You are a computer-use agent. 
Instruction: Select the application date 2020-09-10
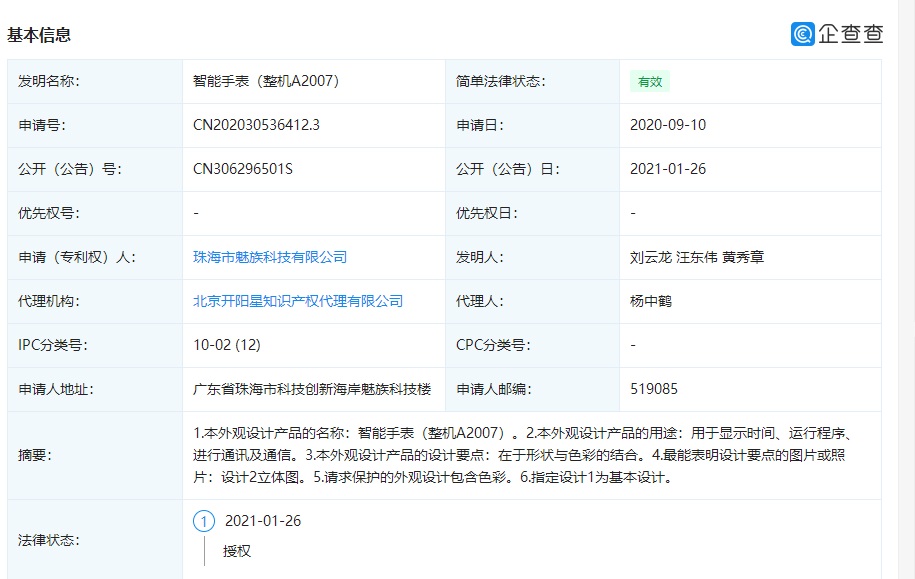click(668, 125)
